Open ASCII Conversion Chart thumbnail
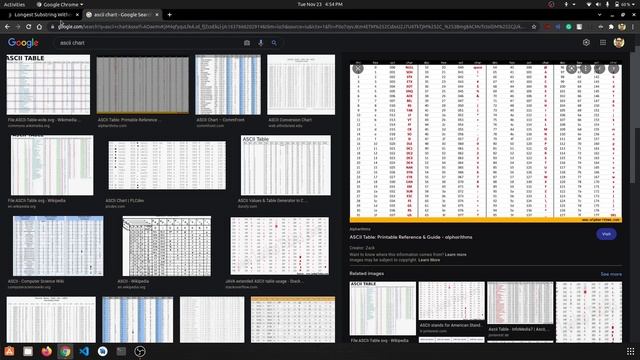This screenshot has height=360, width=640. [x=301, y=84]
